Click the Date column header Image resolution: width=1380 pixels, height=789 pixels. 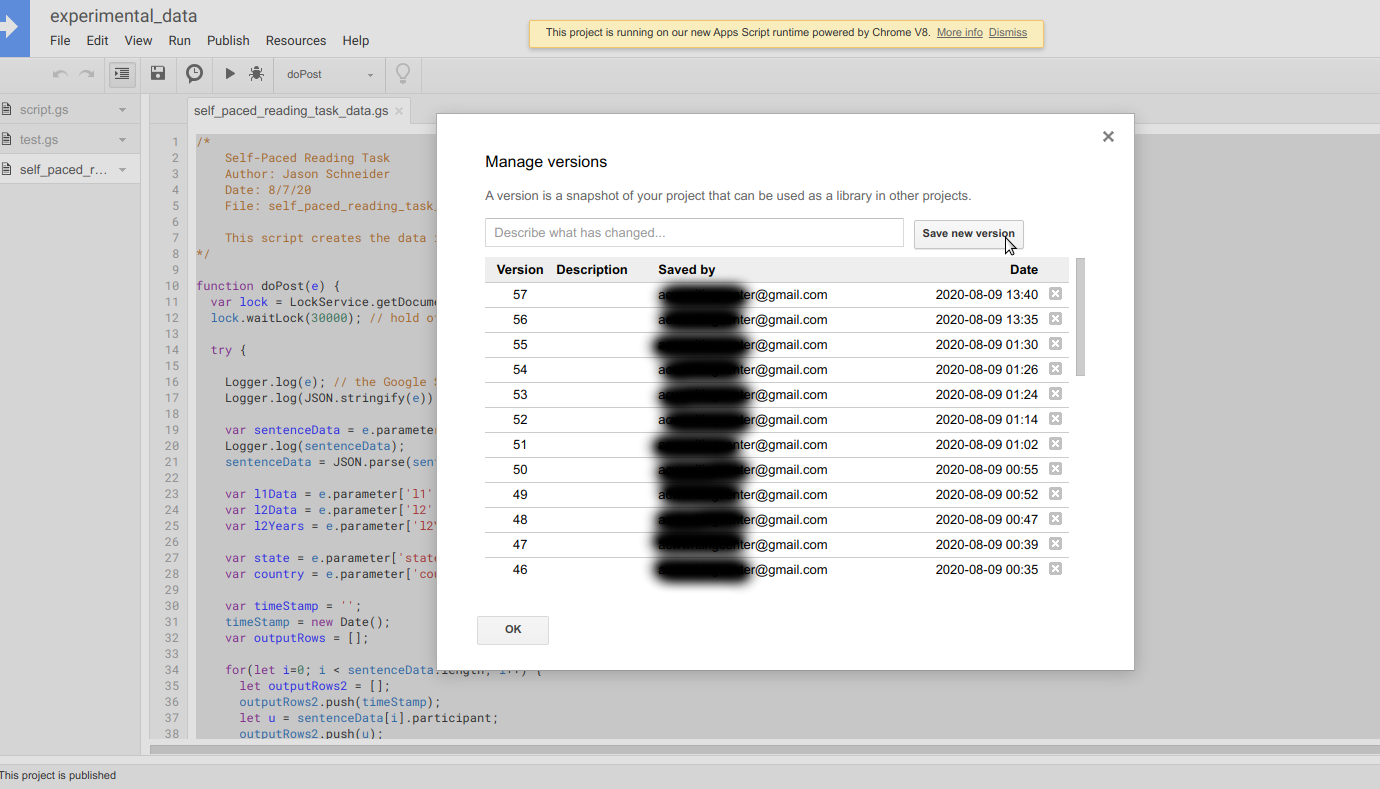point(1024,270)
